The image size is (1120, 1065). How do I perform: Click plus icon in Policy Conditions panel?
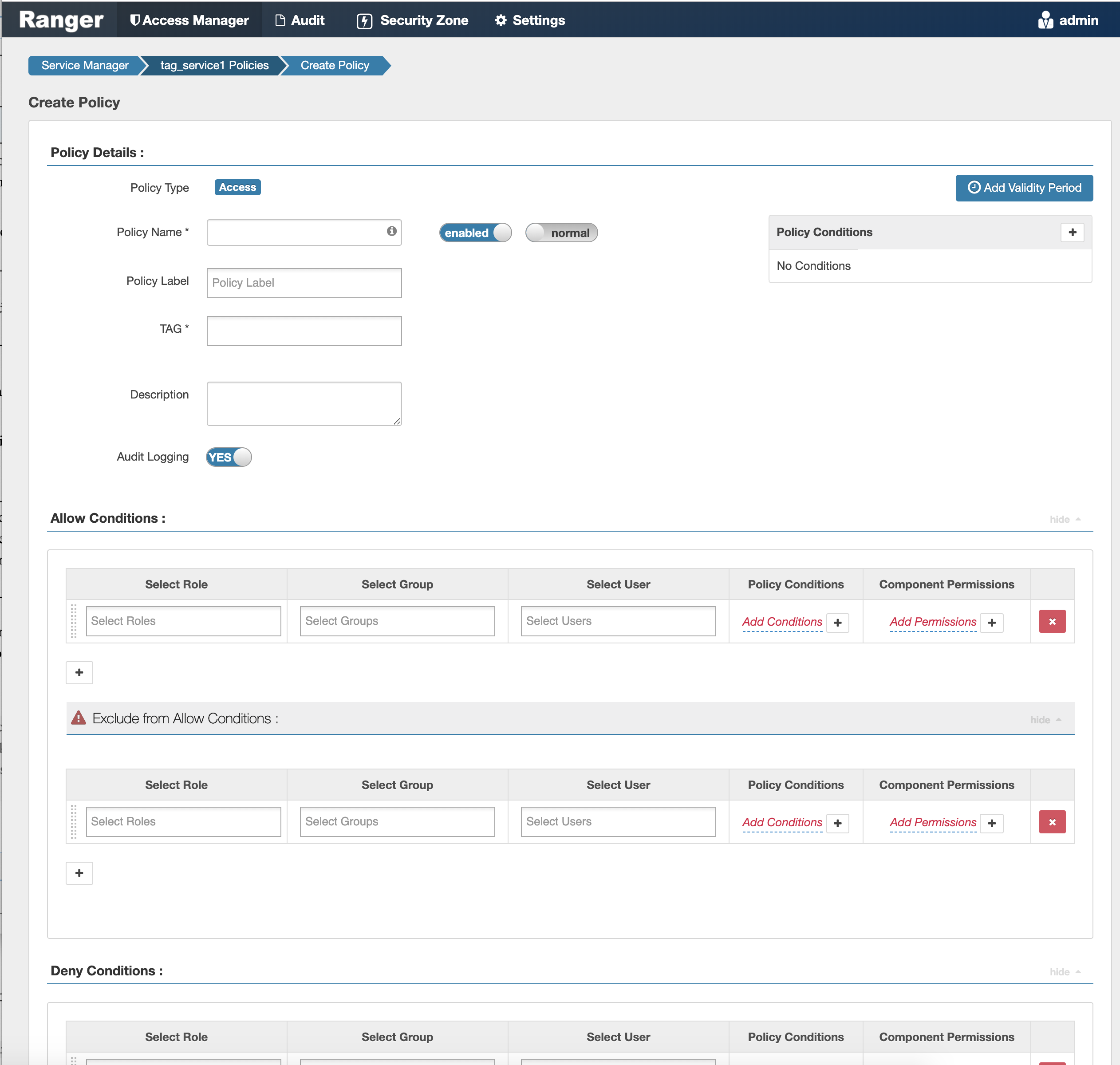point(1072,232)
